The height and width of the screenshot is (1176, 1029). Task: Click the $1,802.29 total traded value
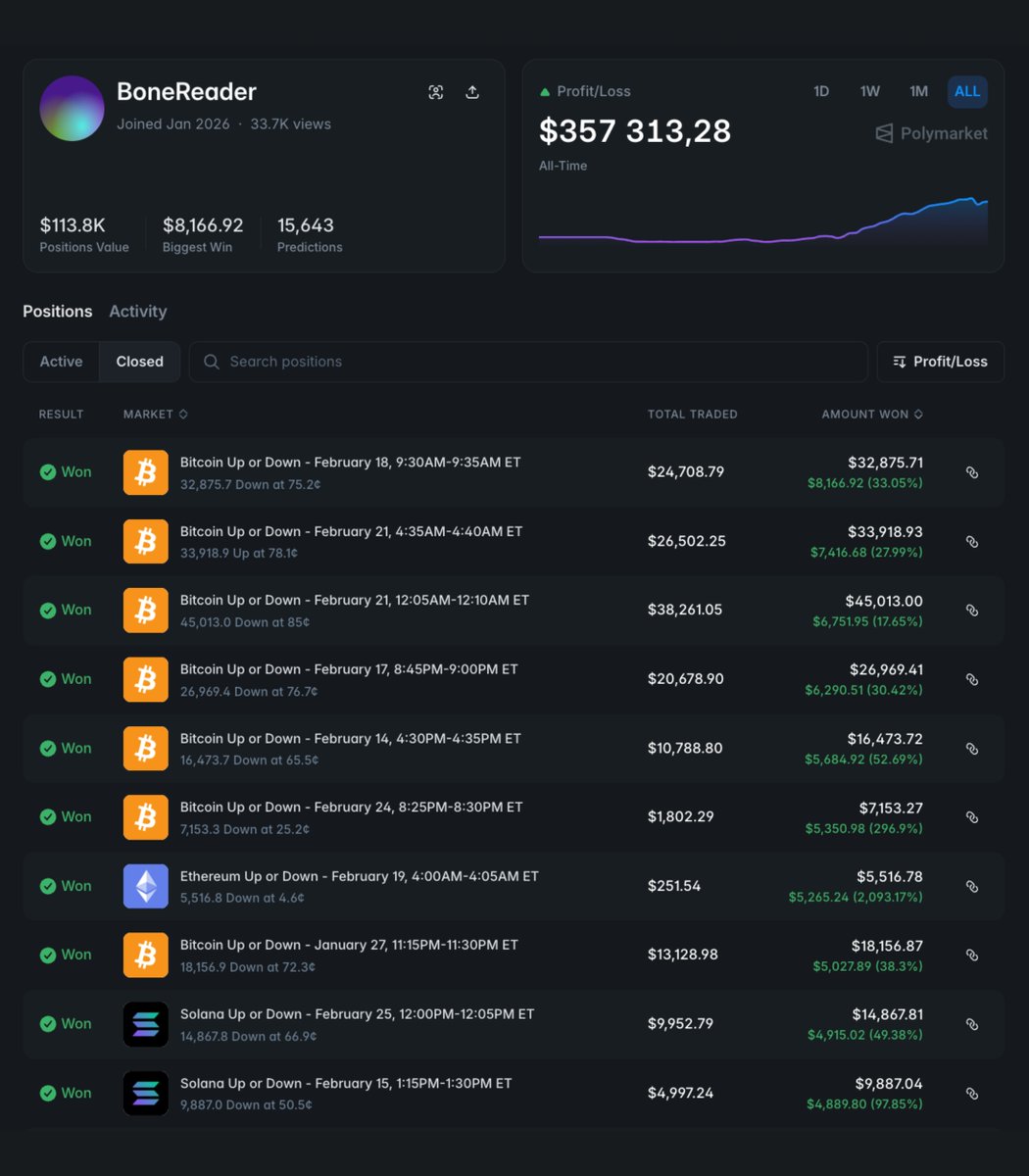[681, 817]
